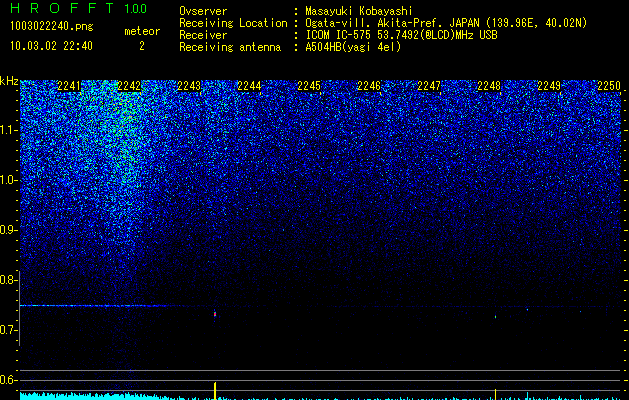
Task: Click the Ogata-vill. Akita-Pref. JAPAN location text
Action: 446,23
